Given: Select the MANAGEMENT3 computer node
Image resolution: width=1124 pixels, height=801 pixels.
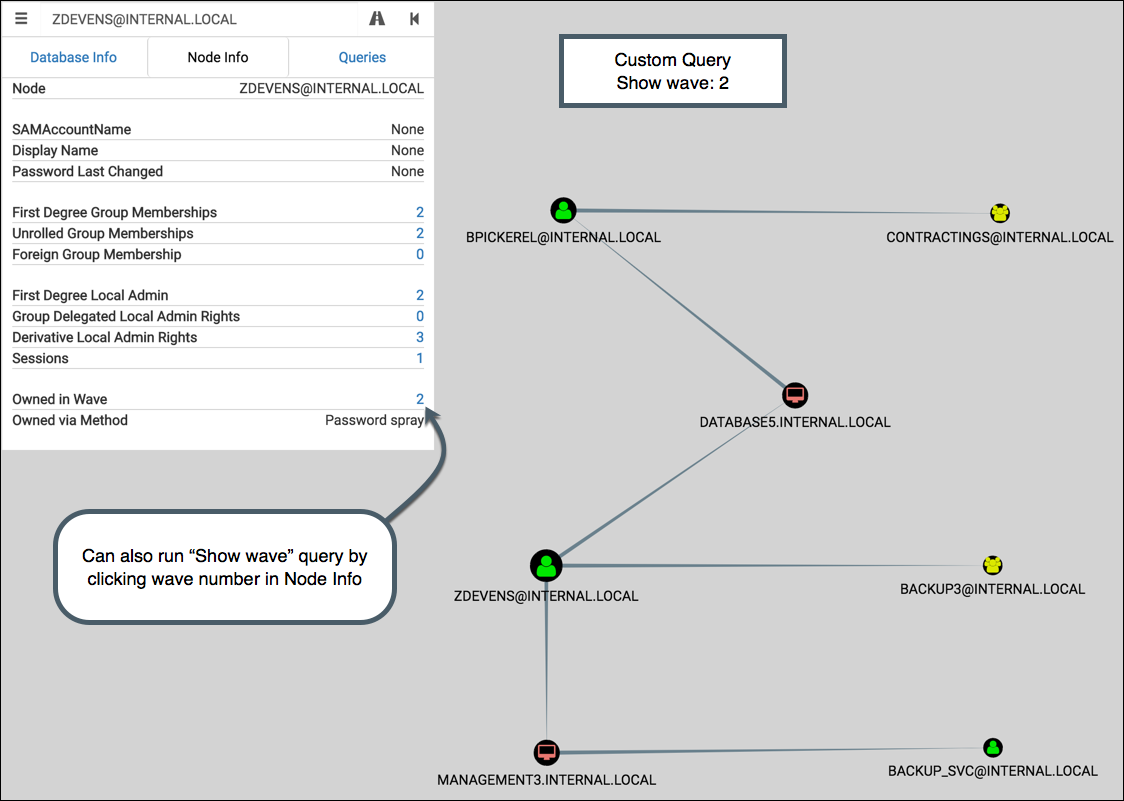Looking at the screenshot, I should pyautogui.click(x=547, y=752).
